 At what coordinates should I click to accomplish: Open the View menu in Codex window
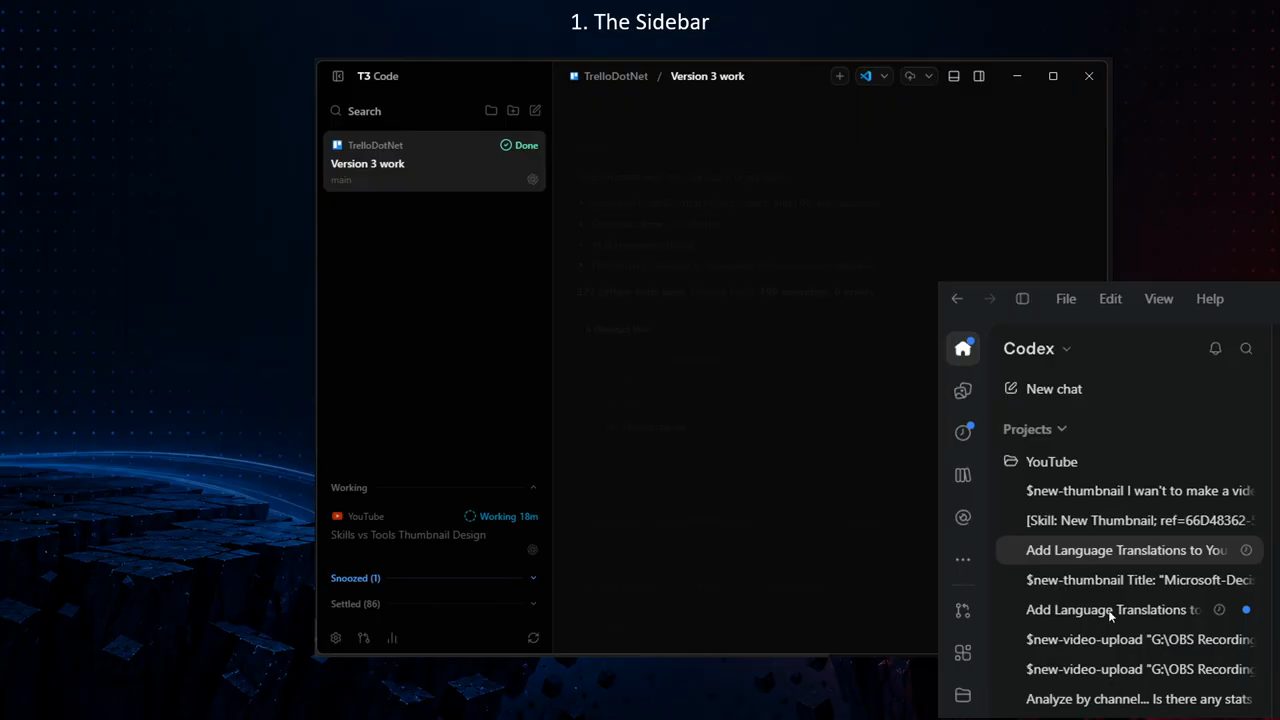coord(1159,299)
